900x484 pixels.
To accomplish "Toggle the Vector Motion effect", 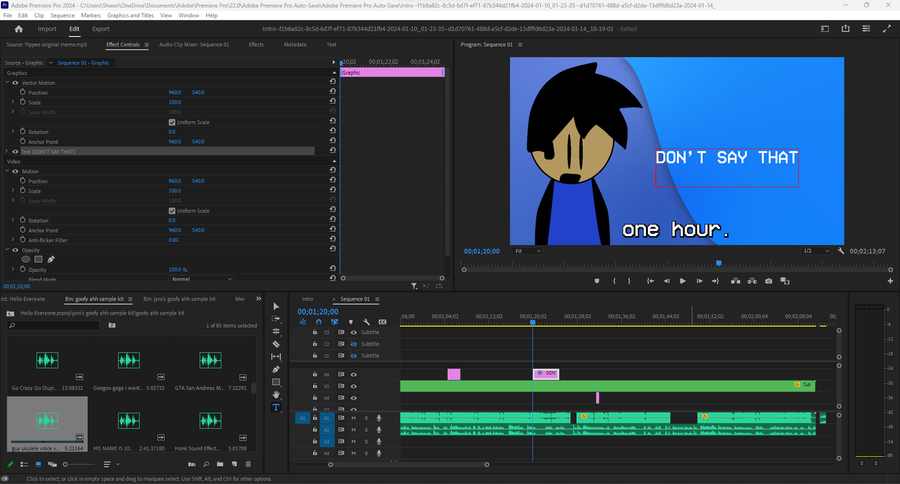I will 15,83.
